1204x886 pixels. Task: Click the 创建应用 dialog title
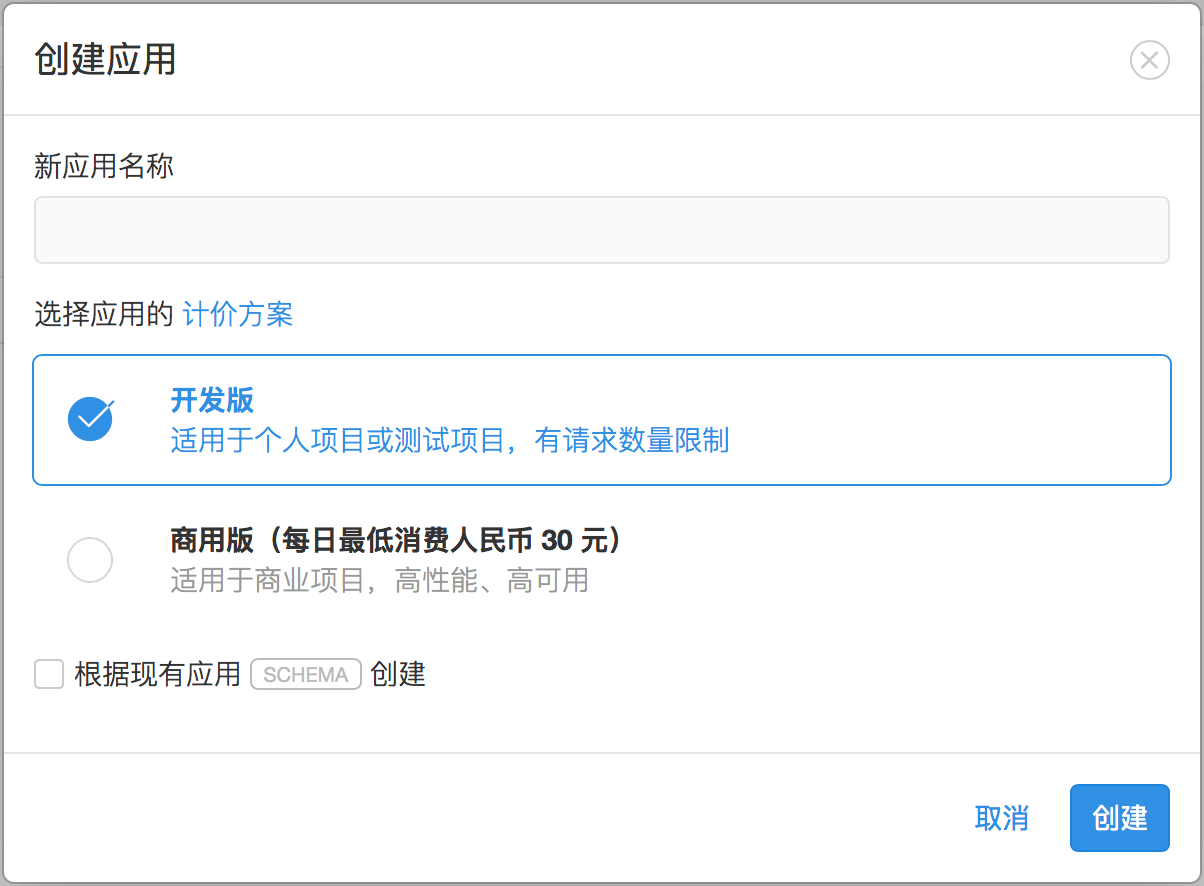105,60
